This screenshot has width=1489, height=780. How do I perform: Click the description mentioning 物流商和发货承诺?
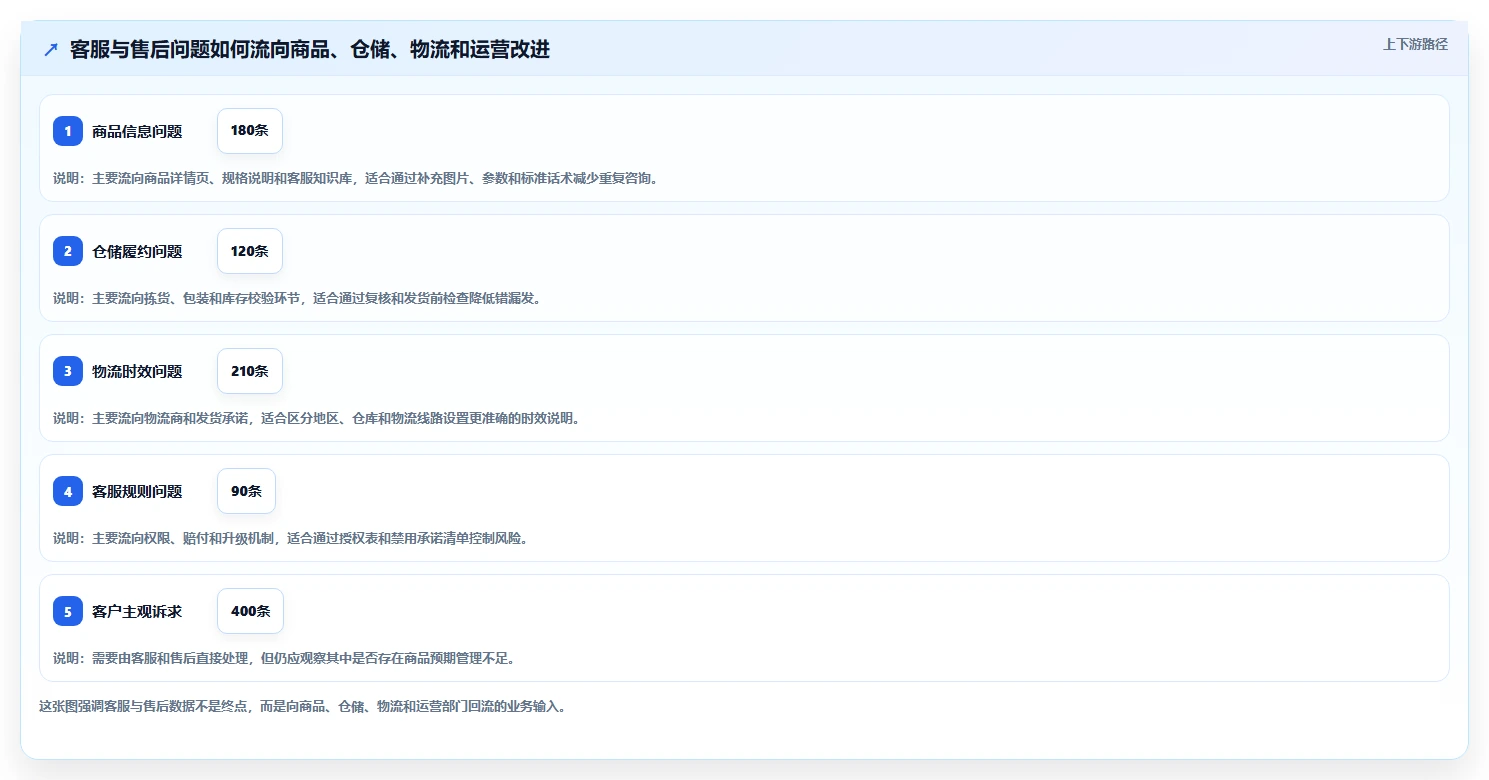pyautogui.click(x=318, y=418)
